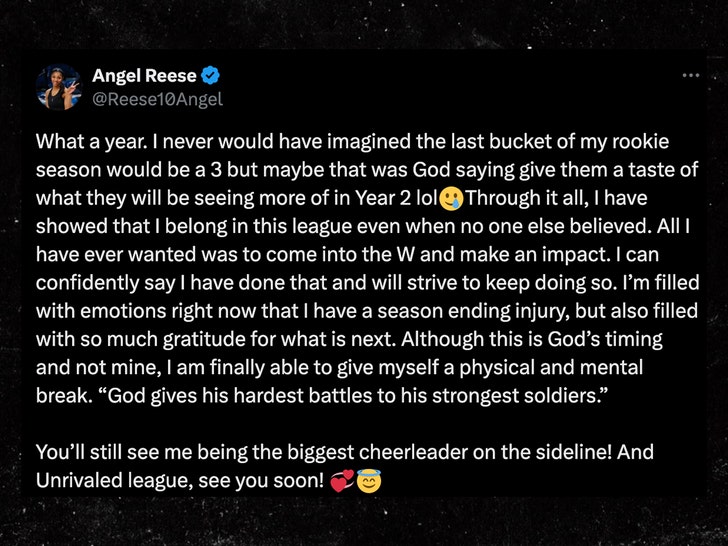Open the tweet's three-dot more options menu

click(689, 76)
